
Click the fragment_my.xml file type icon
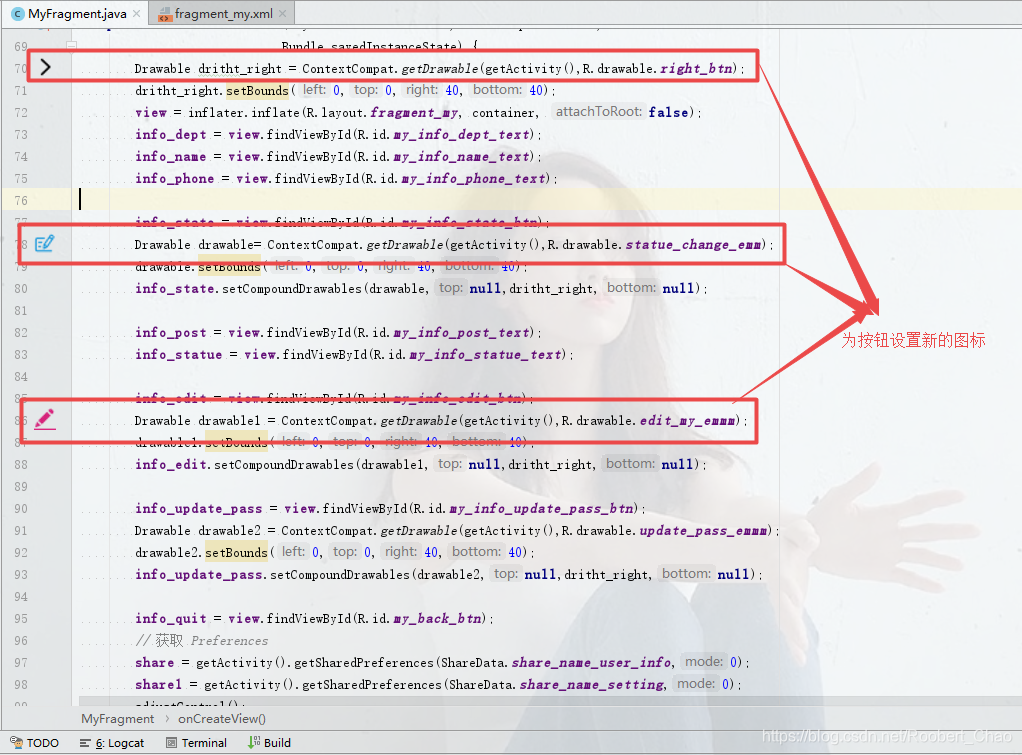click(165, 14)
